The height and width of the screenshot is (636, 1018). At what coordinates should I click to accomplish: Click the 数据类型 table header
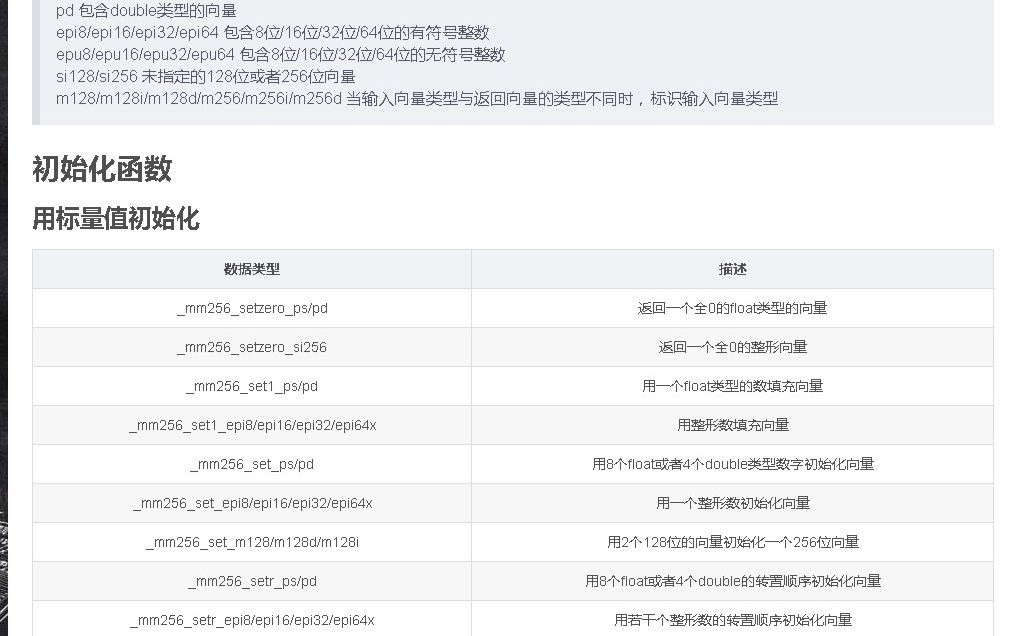click(x=250, y=269)
